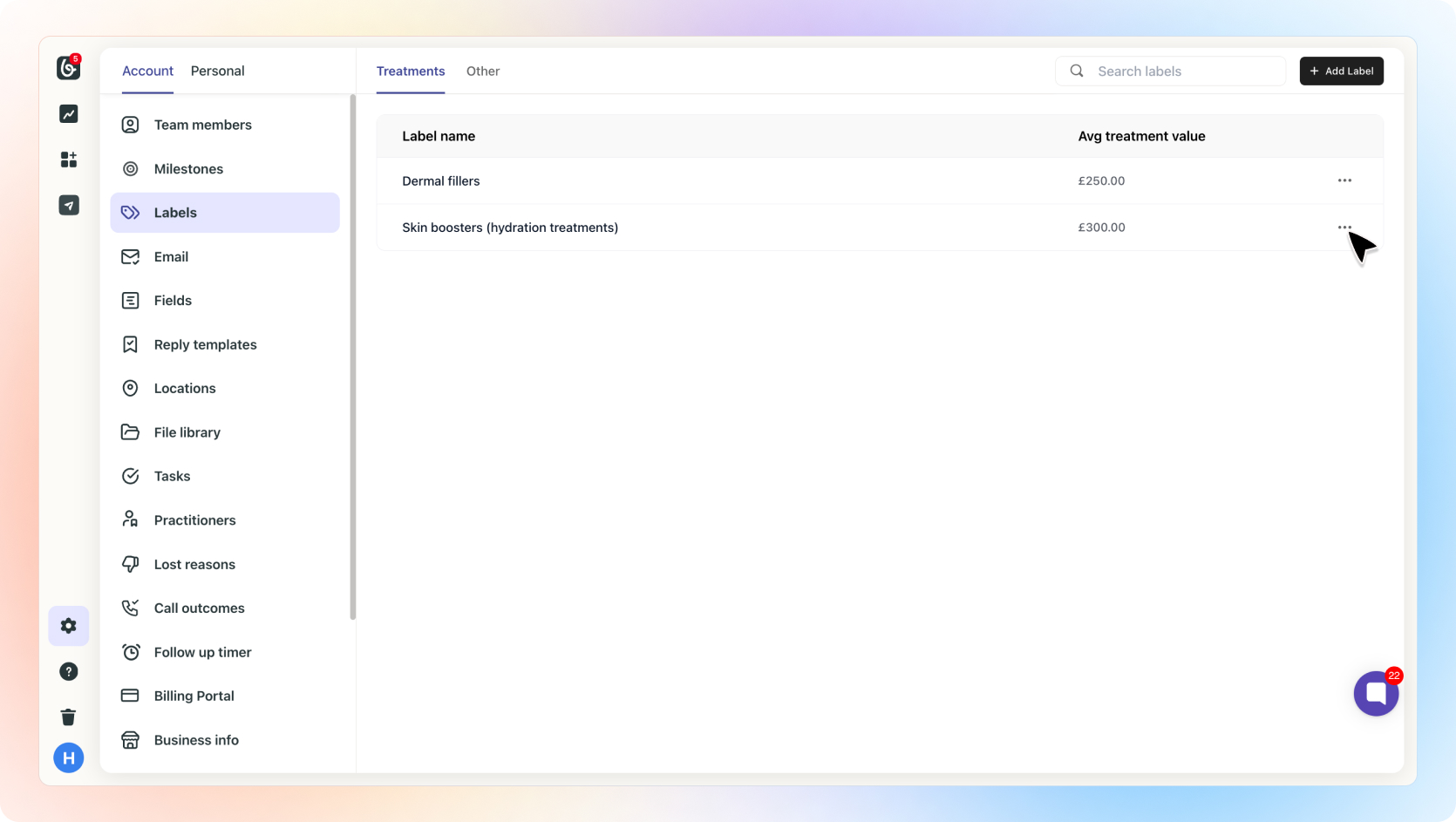Screen dimensions: 1456x822
Task: Click the Email envelope icon
Action: 130,257
